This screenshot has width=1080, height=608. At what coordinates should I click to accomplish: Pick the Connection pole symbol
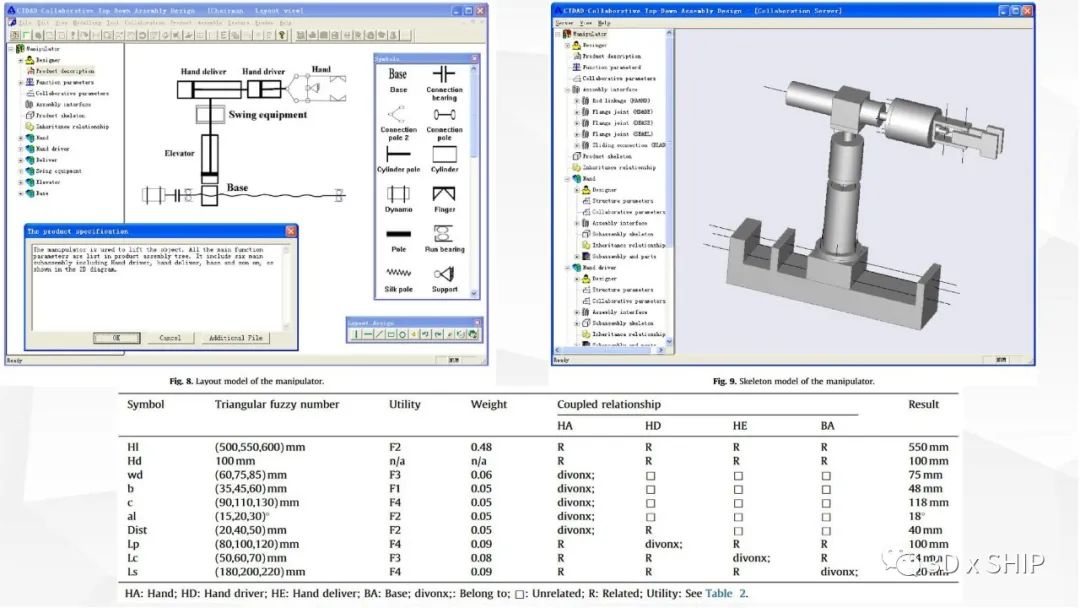point(444,123)
